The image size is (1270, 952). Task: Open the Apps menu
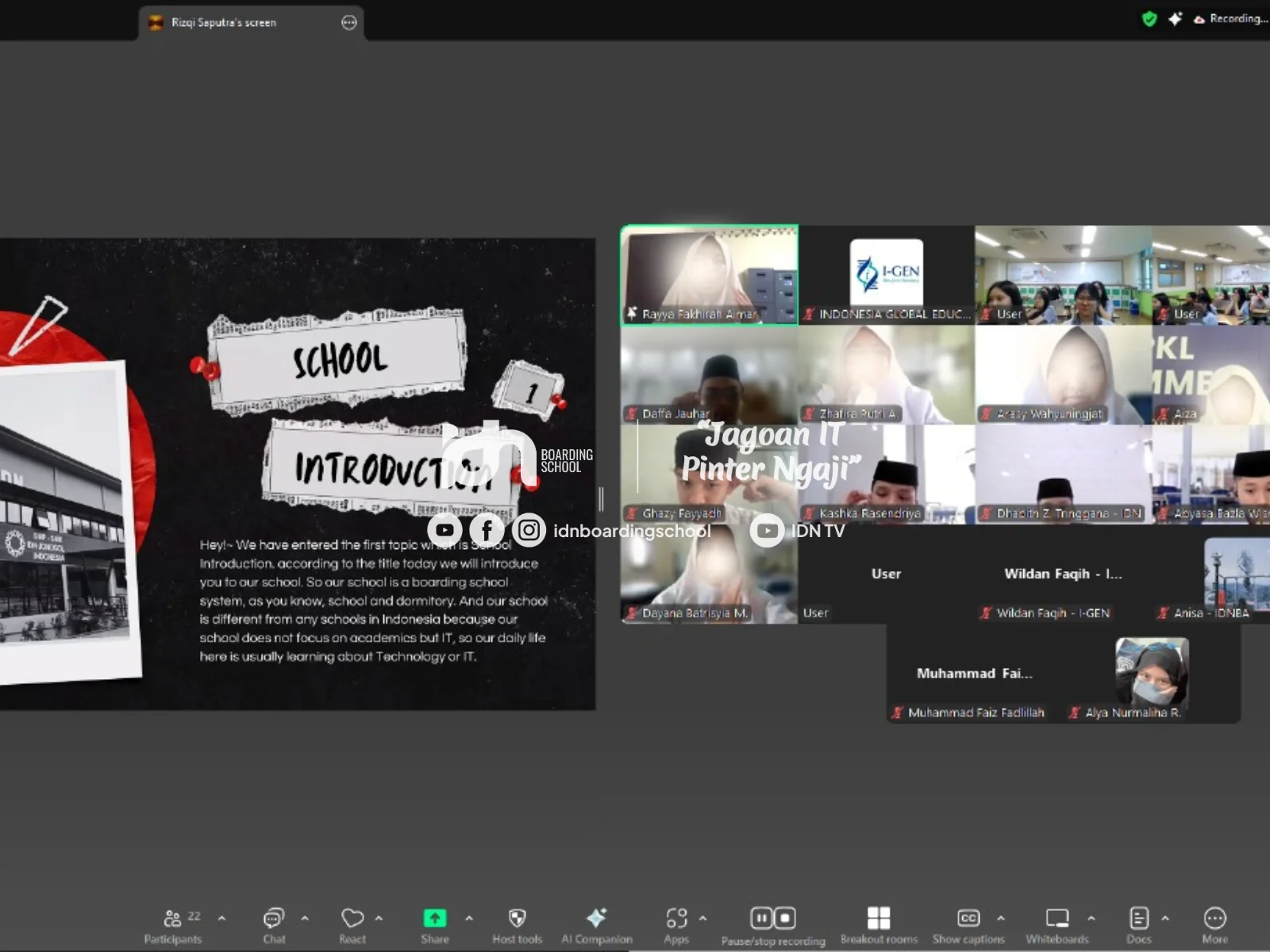tap(676, 926)
